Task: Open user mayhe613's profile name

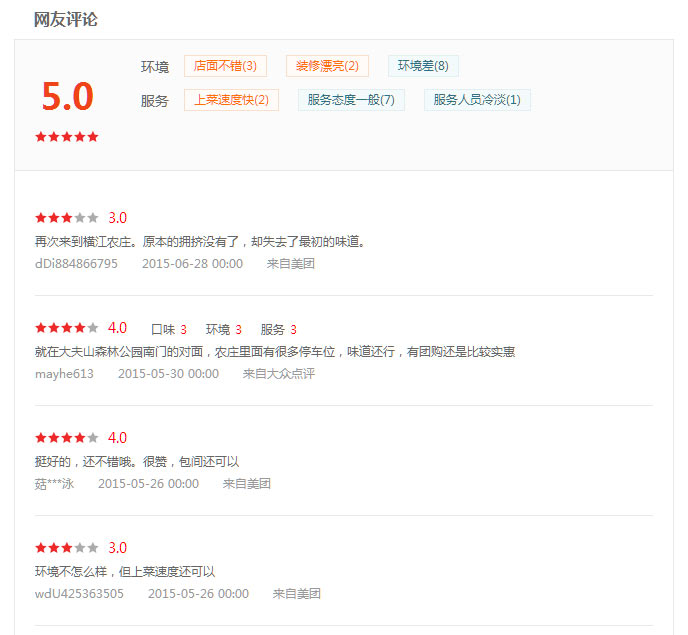Action: 64,374
